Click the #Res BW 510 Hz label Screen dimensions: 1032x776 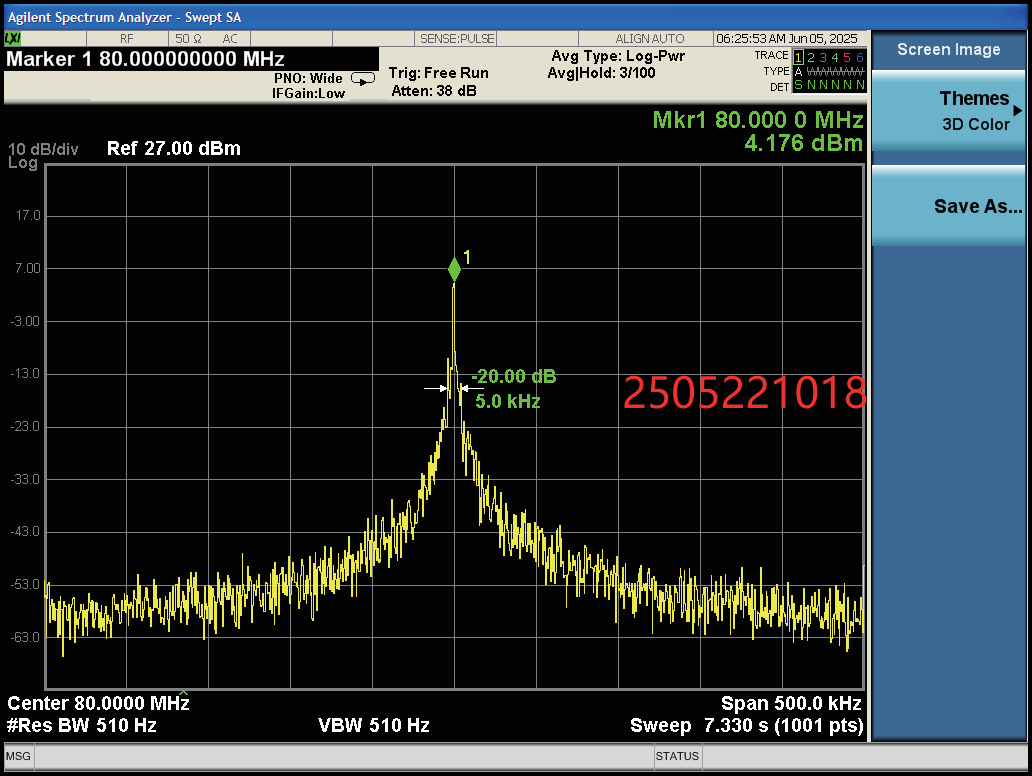point(82,725)
